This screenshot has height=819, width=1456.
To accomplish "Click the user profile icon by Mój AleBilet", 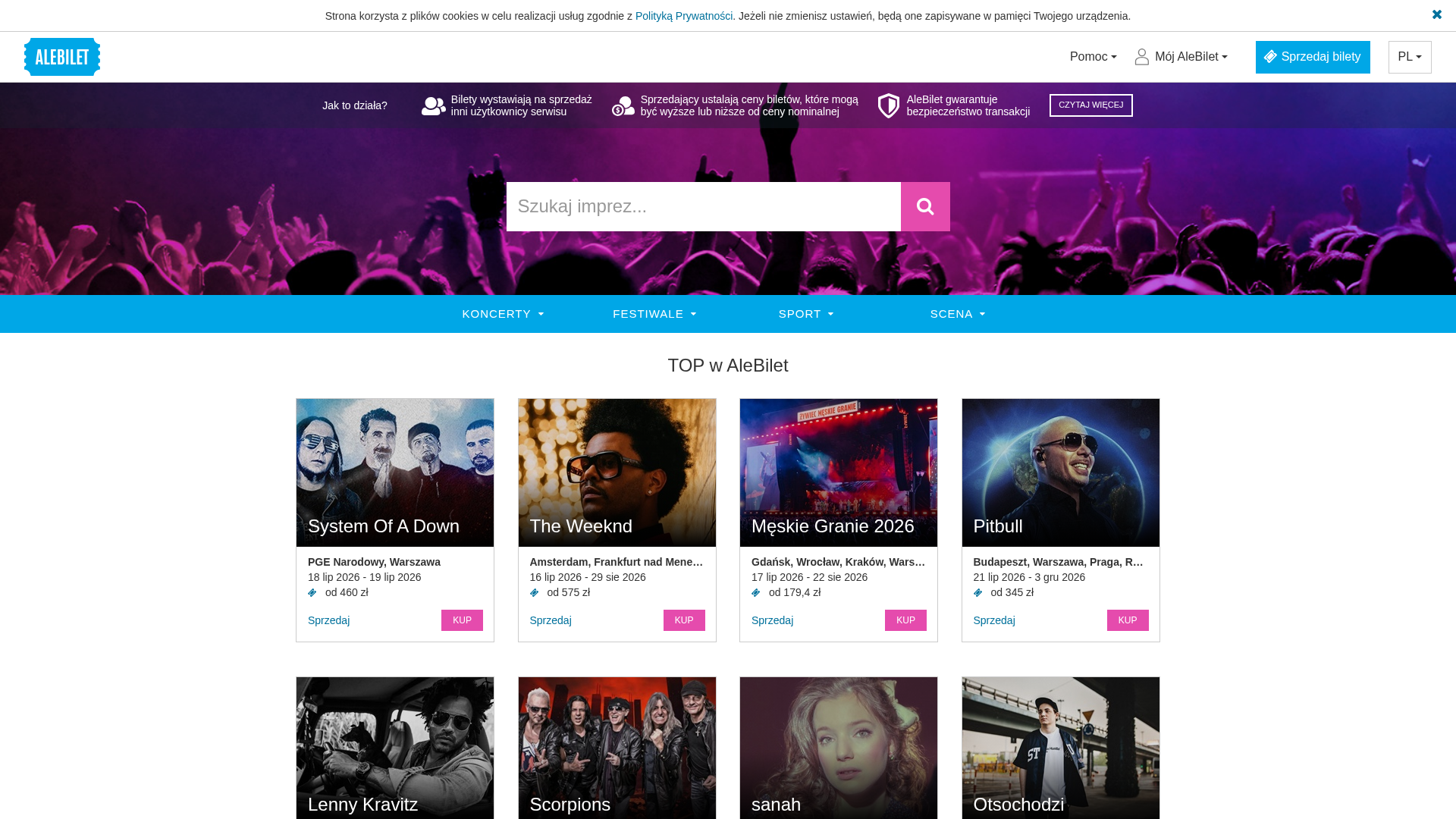I will (1142, 57).
